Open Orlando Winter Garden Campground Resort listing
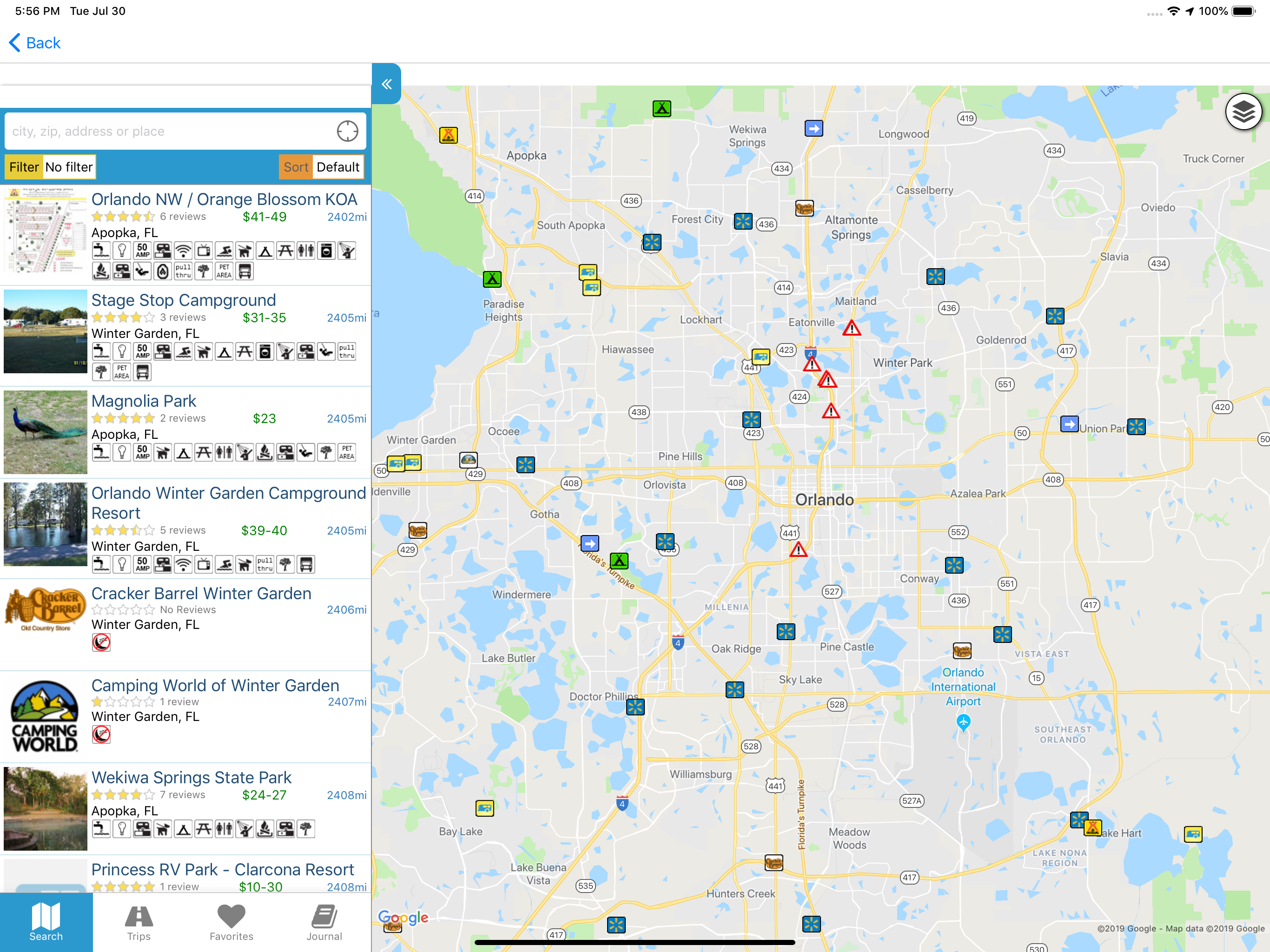 [185, 529]
